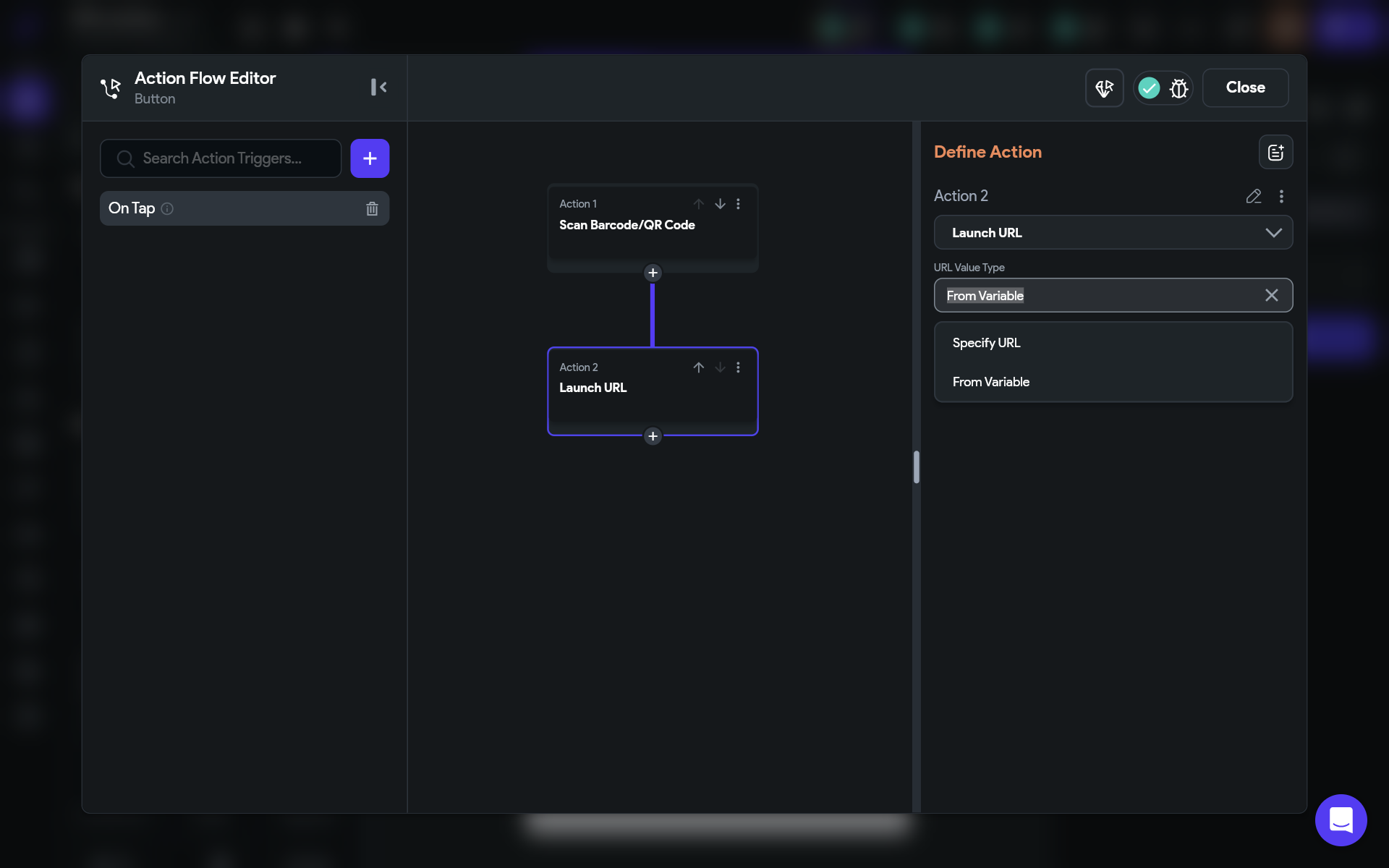This screenshot has height=868, width=1389.
Task: Click the Search Action Triggers field
Action: coord(221,158)
